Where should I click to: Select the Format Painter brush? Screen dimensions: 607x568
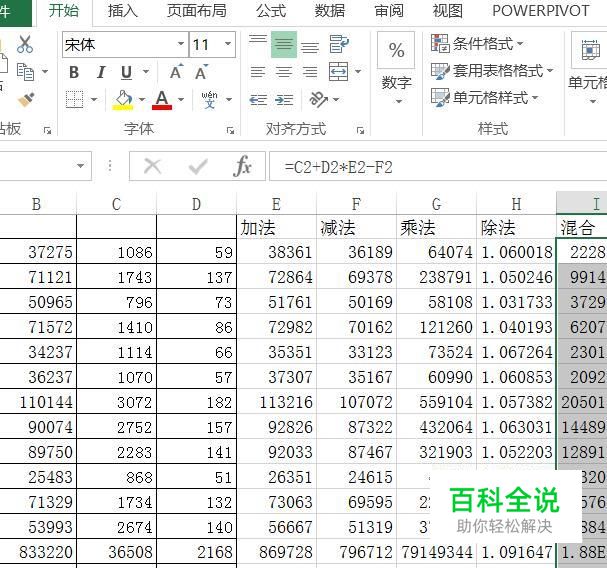(x=26, y=100)
